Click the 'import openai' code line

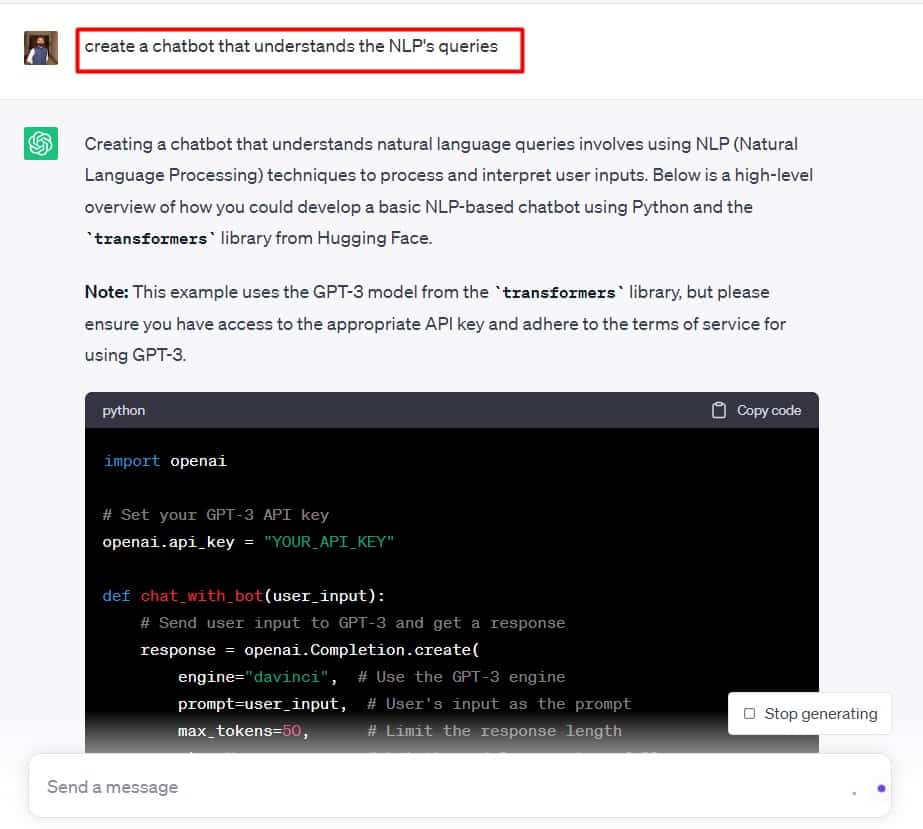pos(165,460)
